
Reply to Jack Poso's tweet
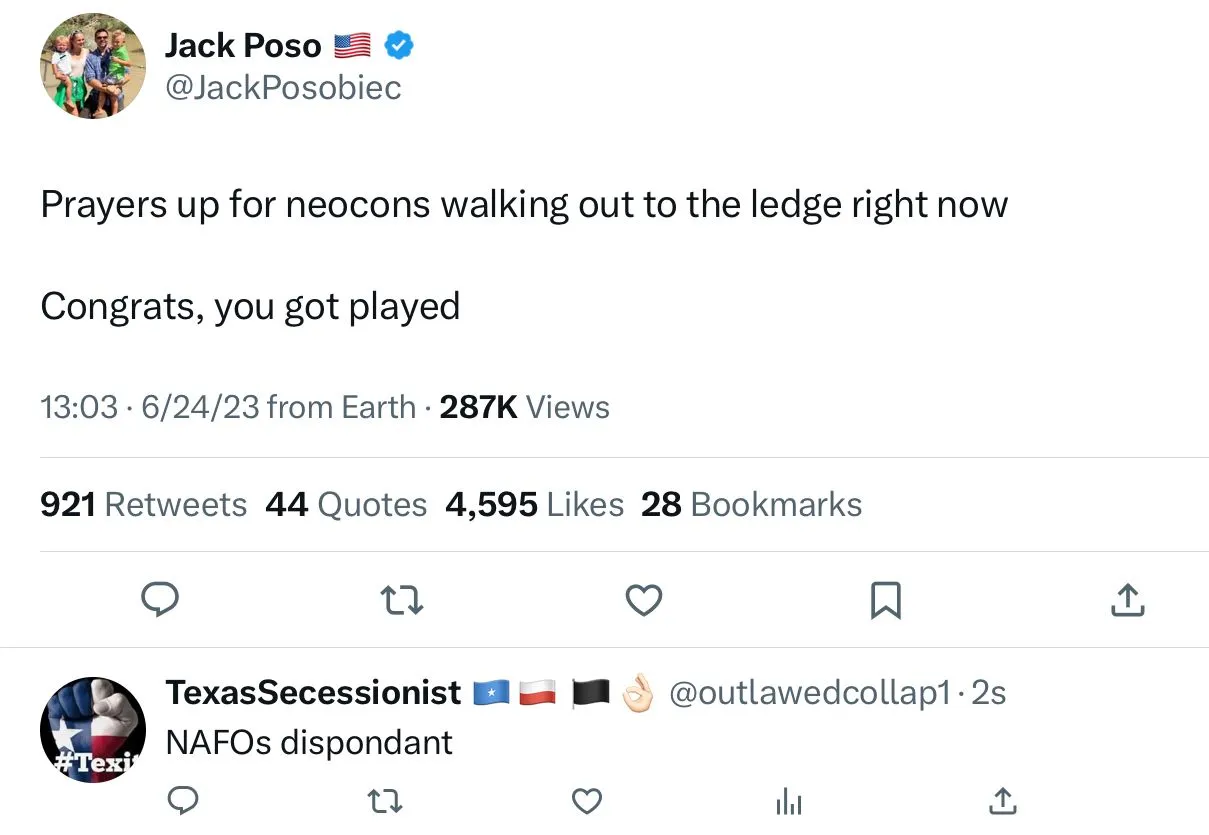tap(158, 599)
